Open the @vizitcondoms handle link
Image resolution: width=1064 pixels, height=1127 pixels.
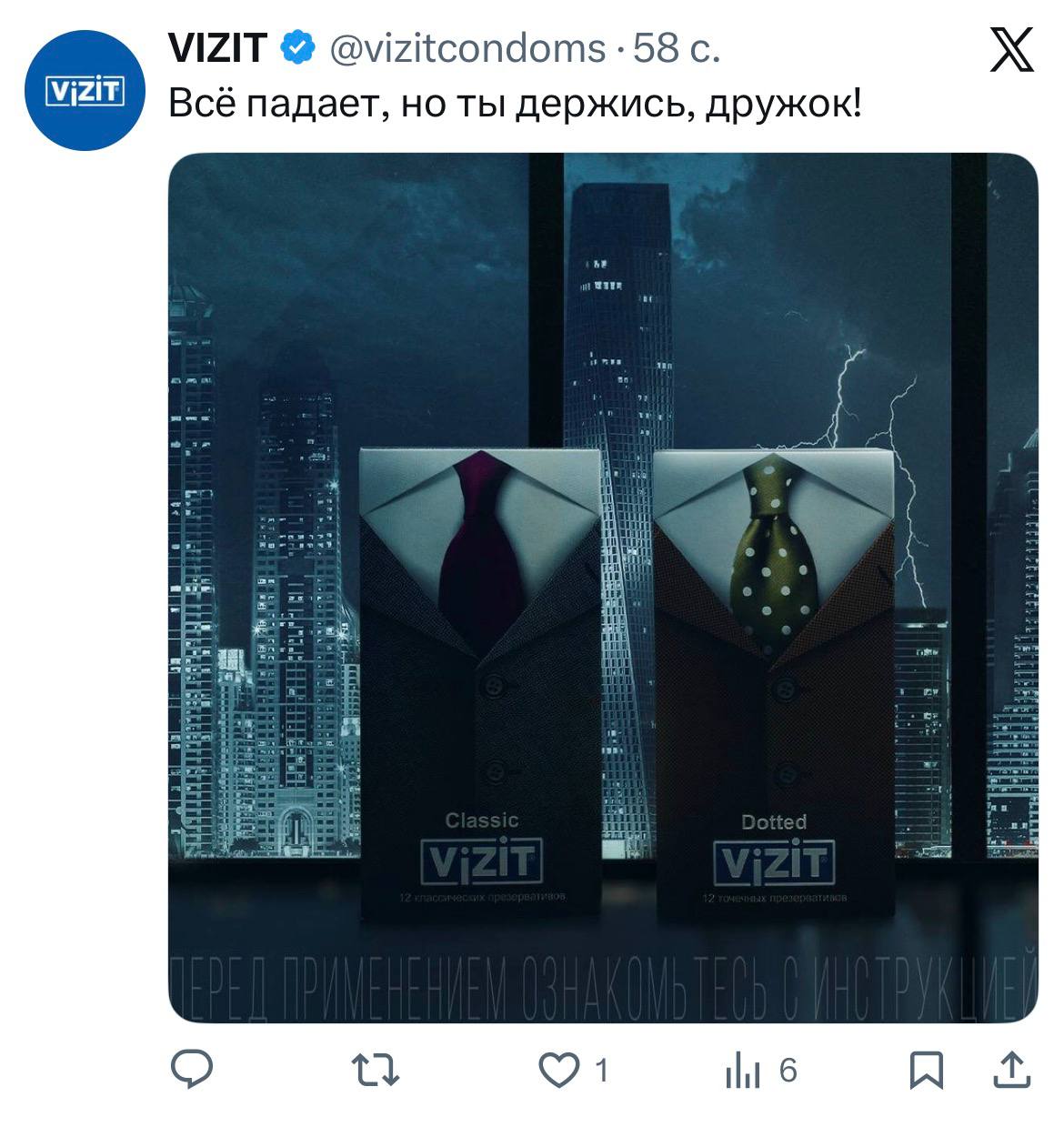(x=467, y=48)
